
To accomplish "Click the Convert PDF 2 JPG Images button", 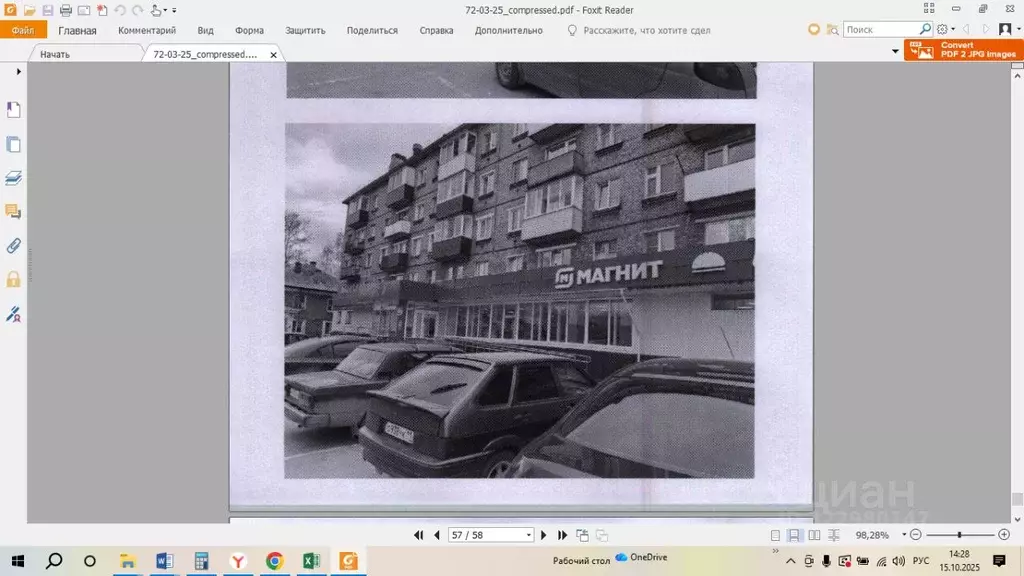I will (962, 48).
